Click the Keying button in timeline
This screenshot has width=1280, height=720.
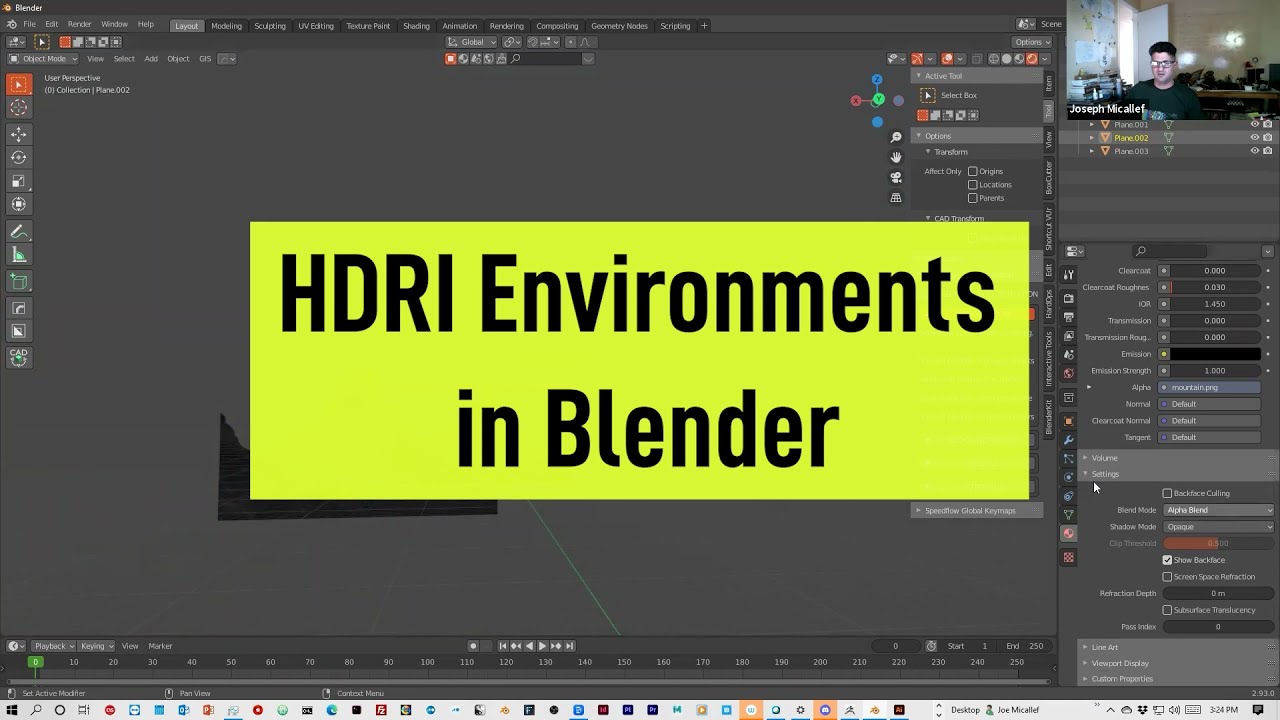[x=96, y=646]
